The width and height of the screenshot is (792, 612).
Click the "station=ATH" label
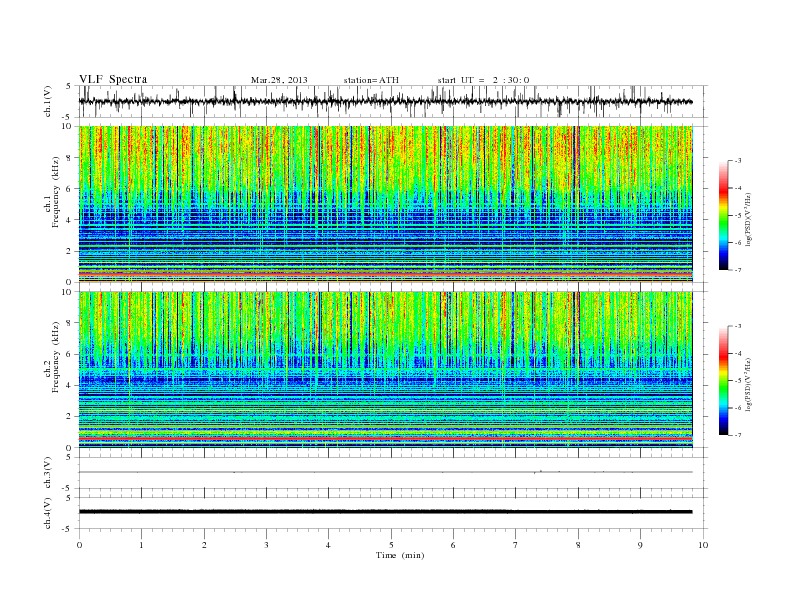[x=371, y=80]
